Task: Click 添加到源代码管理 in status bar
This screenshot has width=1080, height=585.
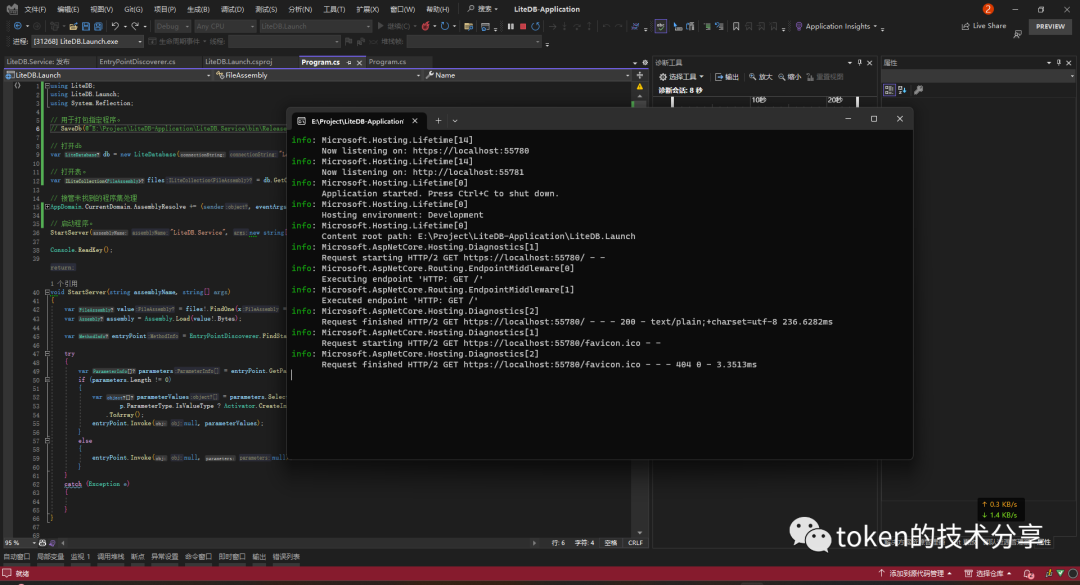Action: (915, 573)
